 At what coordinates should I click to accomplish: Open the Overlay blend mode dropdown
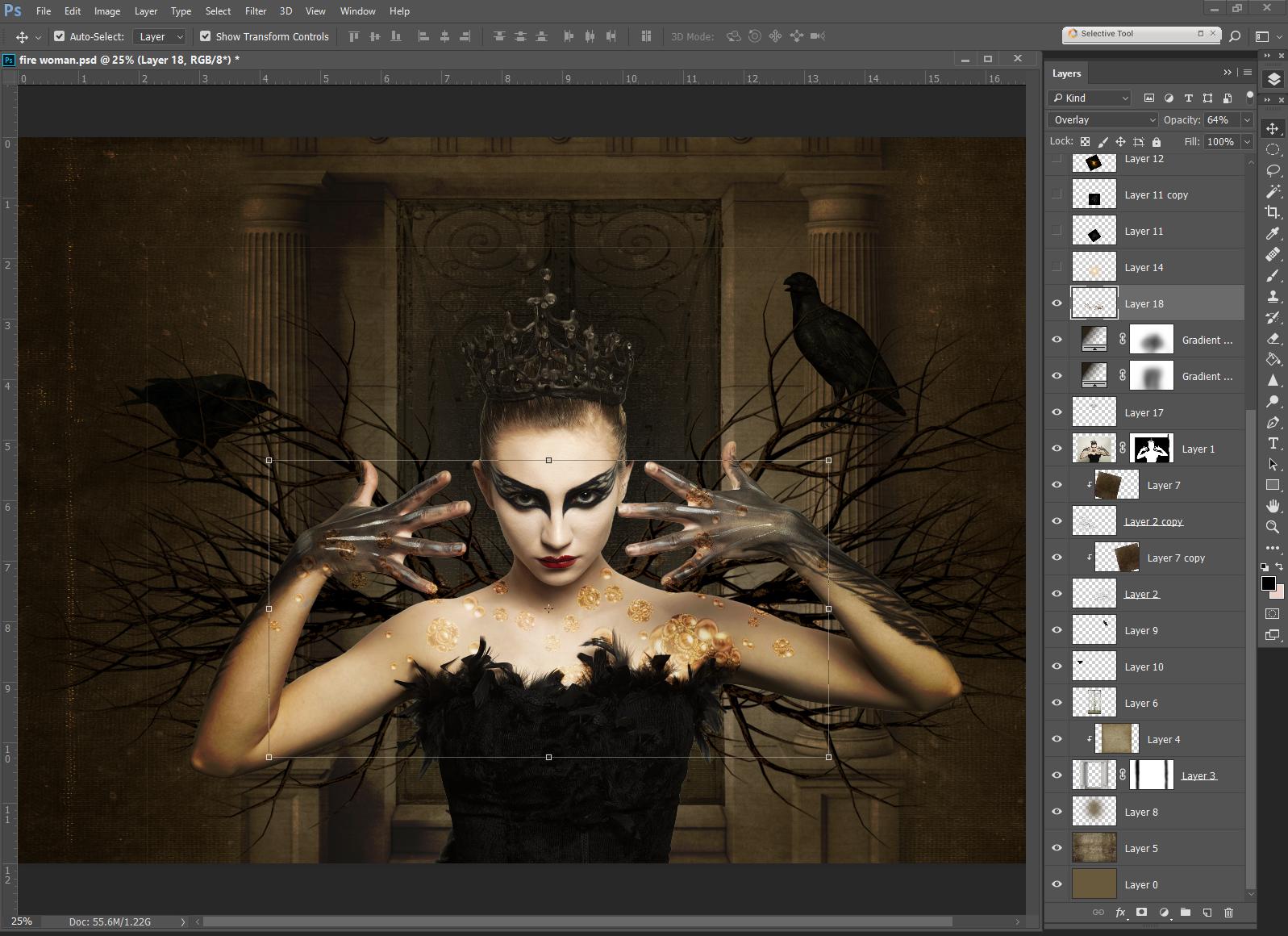[x=1102, y=119]
